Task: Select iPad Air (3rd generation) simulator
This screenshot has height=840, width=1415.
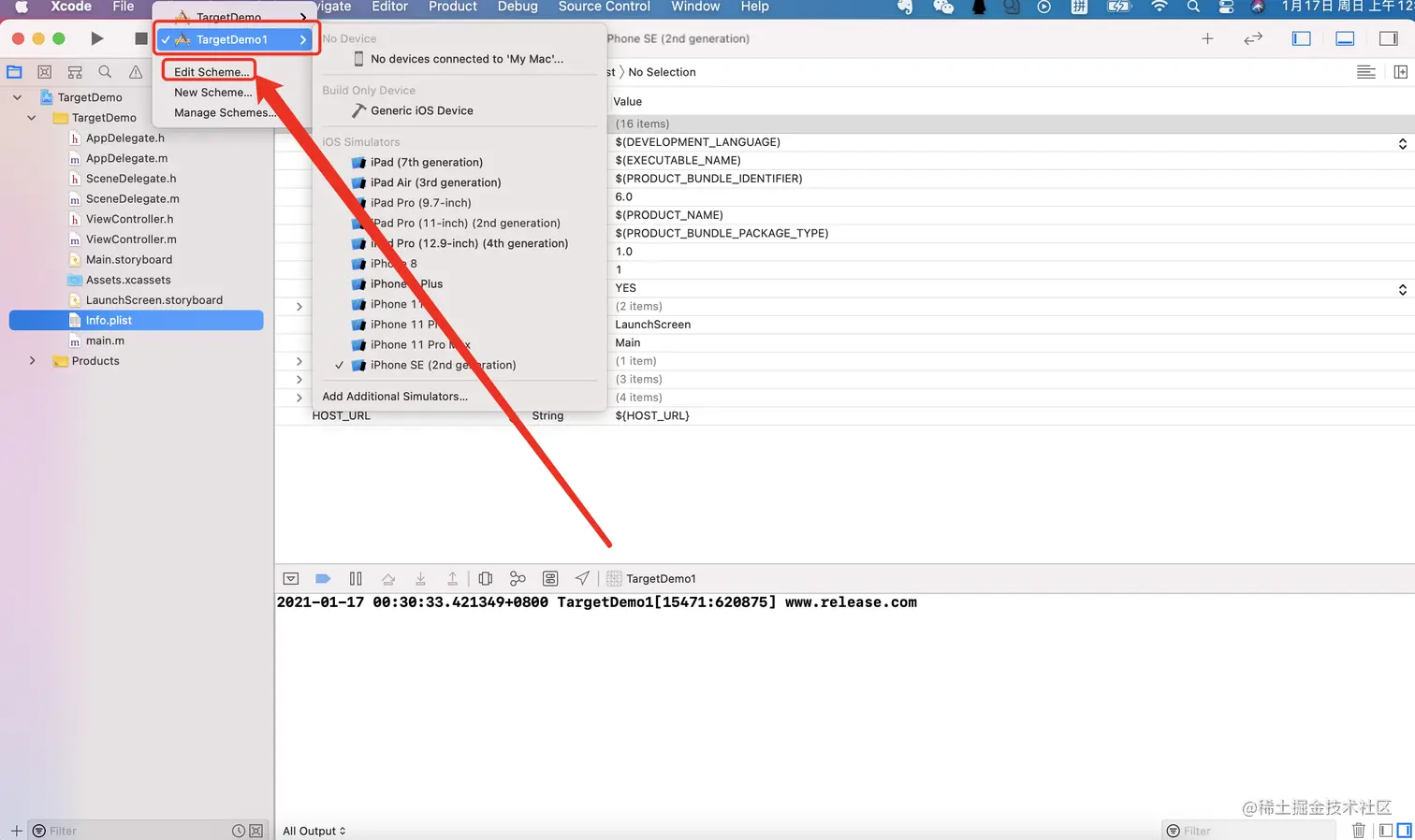Action: point(435,182)
